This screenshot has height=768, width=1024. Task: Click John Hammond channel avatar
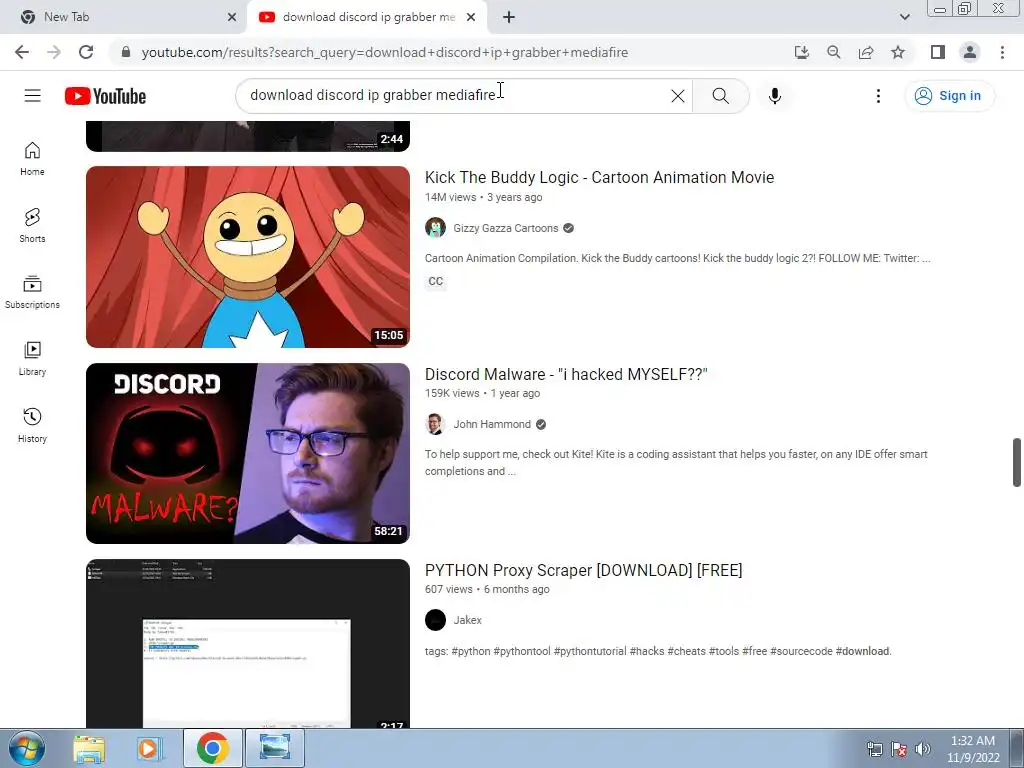click(x=436, y=424)
